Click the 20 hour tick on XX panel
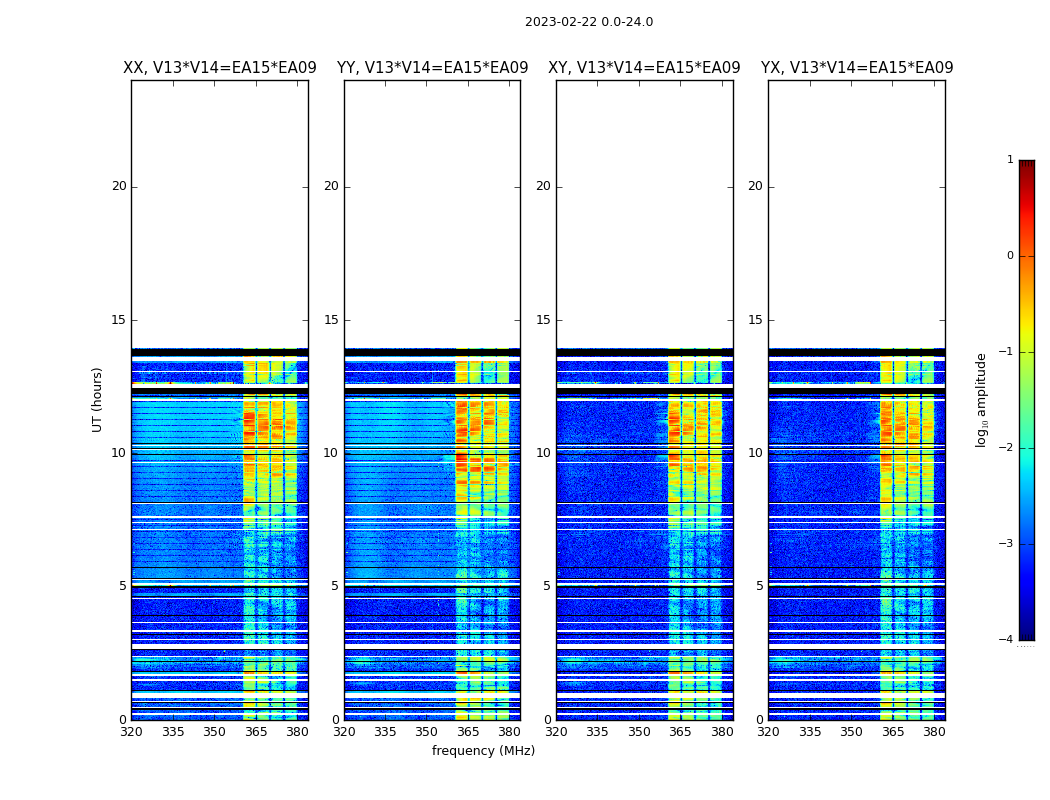 (x=119, y=186)
